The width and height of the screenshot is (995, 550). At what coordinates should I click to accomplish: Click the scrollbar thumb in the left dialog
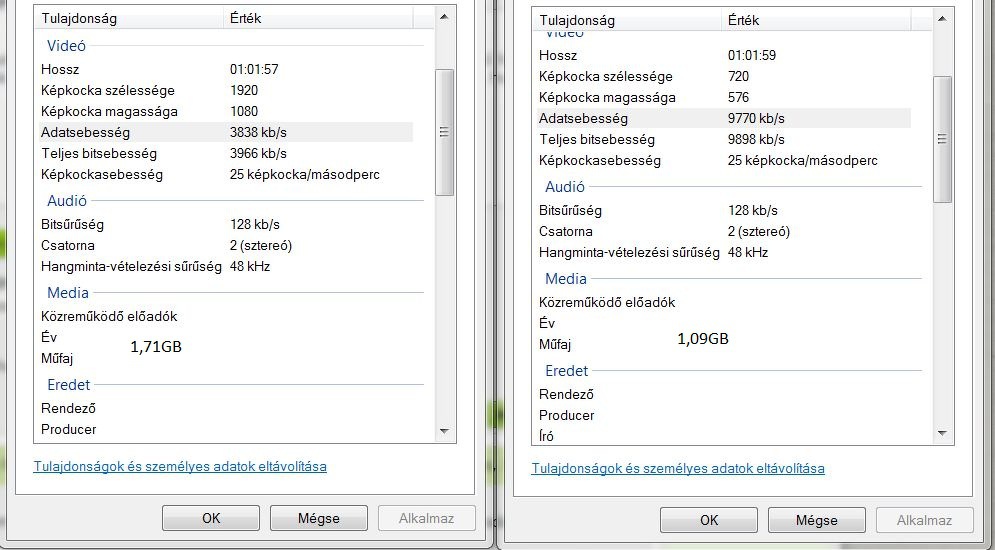445,130
